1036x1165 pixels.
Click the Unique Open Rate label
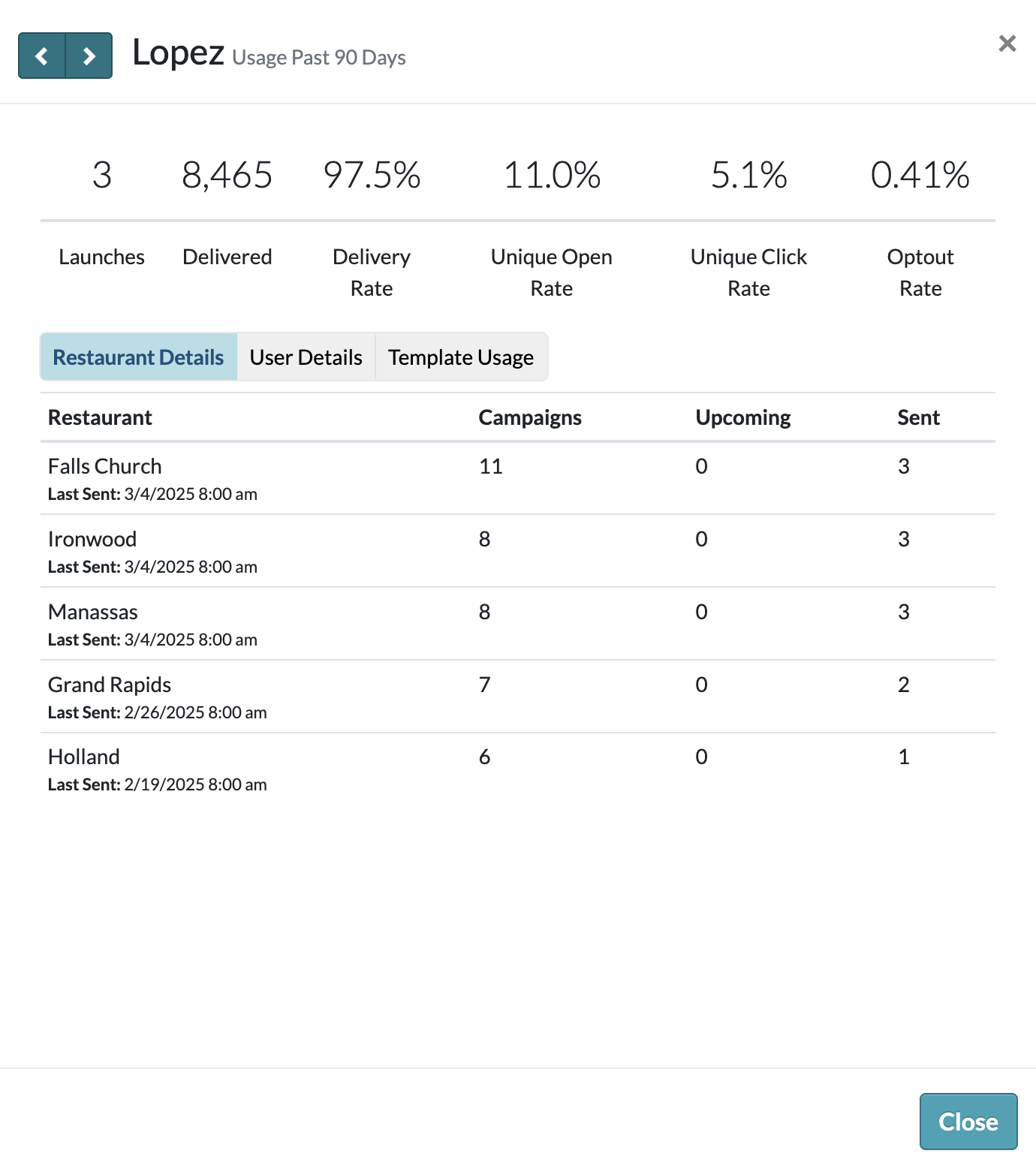(552, 272)
